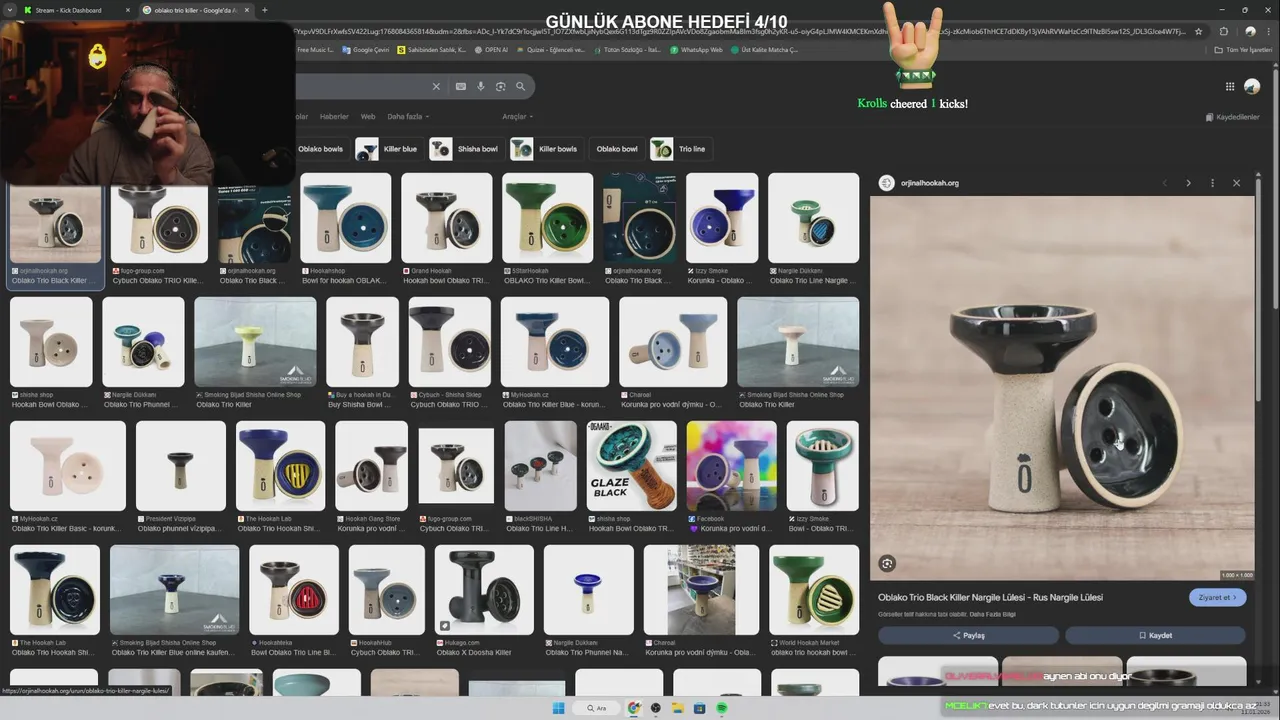Open Spotify from the taskbar
The width and height of the screenshot is (1280, 720).
pos(722,708)
